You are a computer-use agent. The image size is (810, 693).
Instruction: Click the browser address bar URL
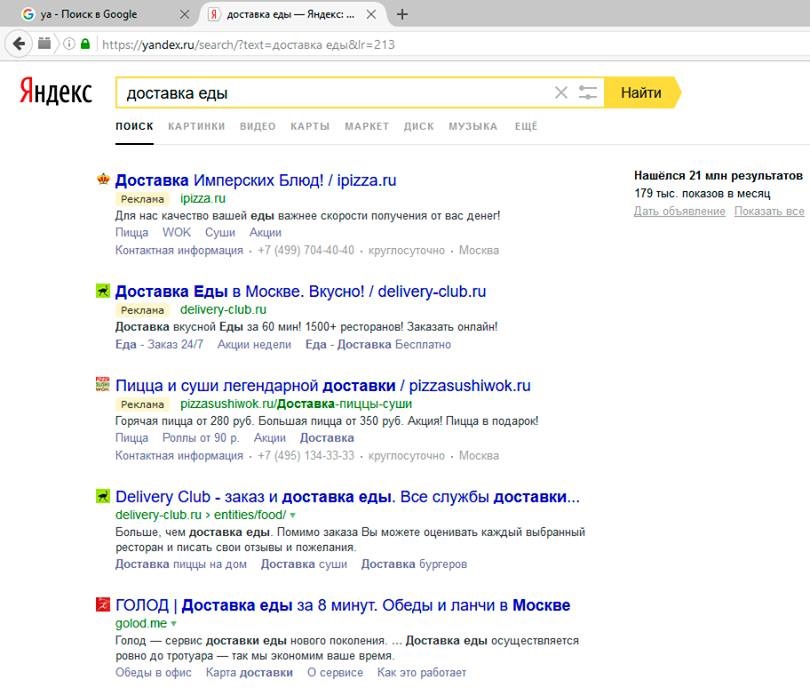248,44
